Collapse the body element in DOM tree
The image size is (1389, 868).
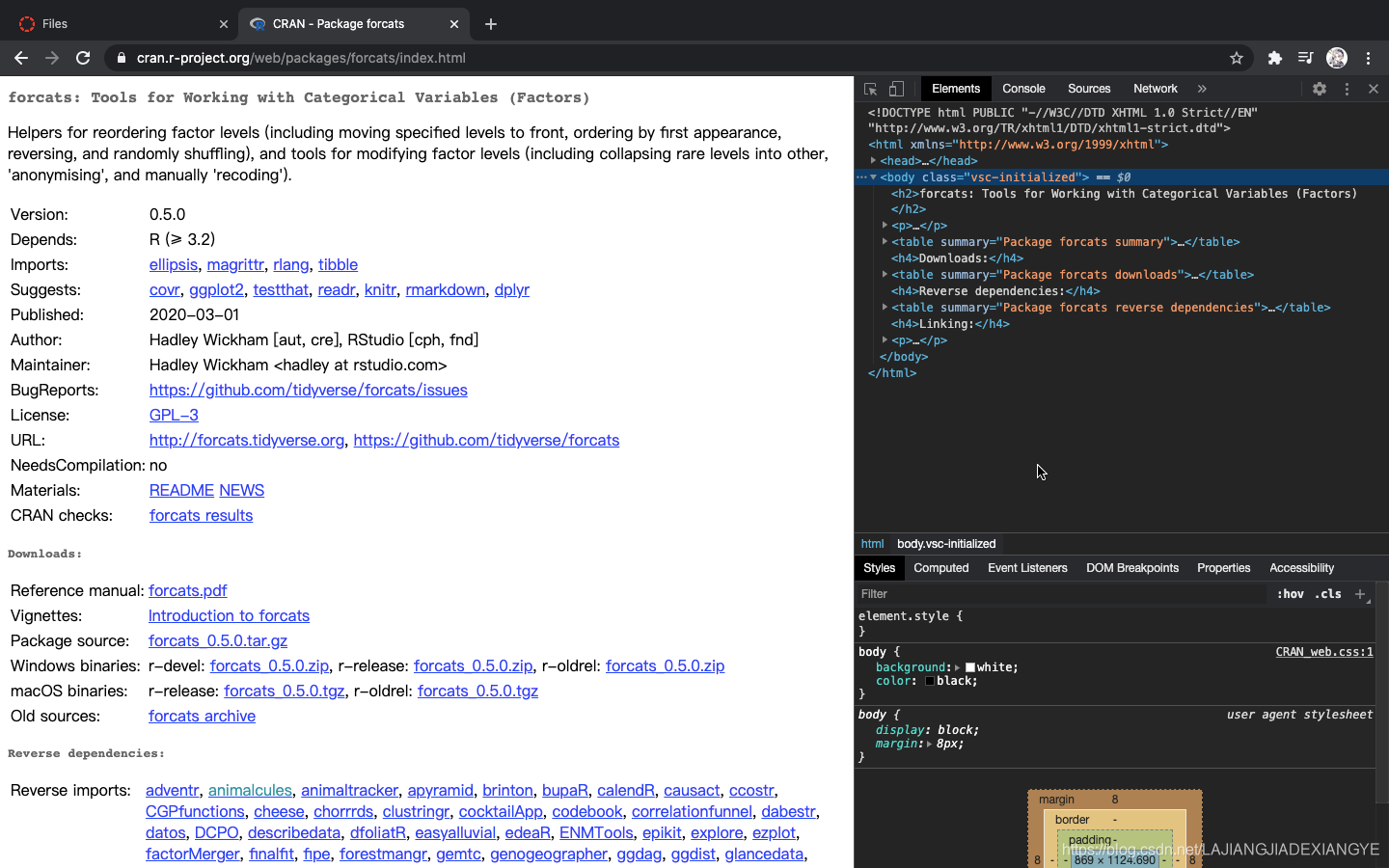873,177
